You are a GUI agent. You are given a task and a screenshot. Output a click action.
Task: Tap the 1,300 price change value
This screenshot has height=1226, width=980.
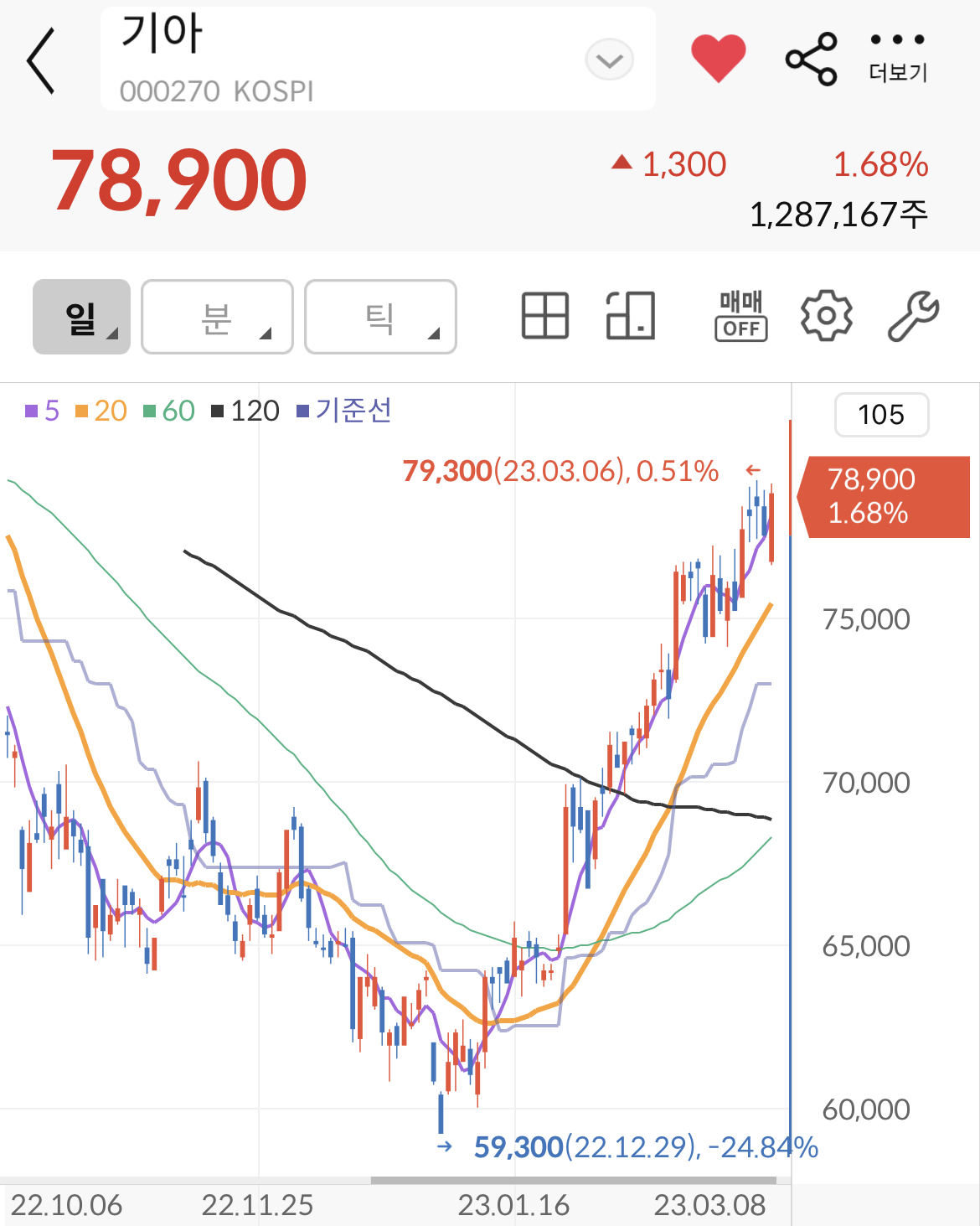click(x=683, y=164)
